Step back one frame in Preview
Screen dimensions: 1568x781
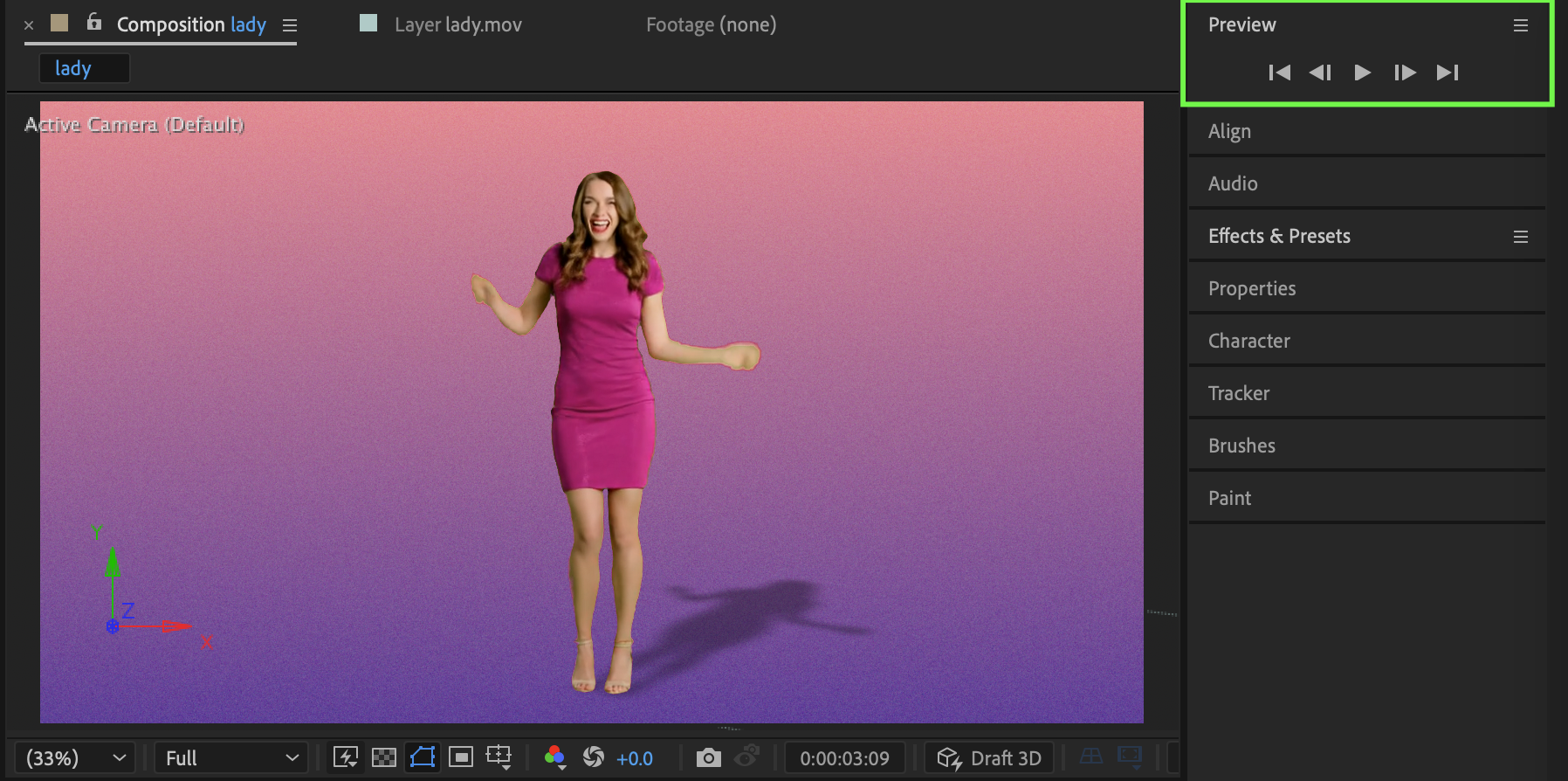point(1320,73)
